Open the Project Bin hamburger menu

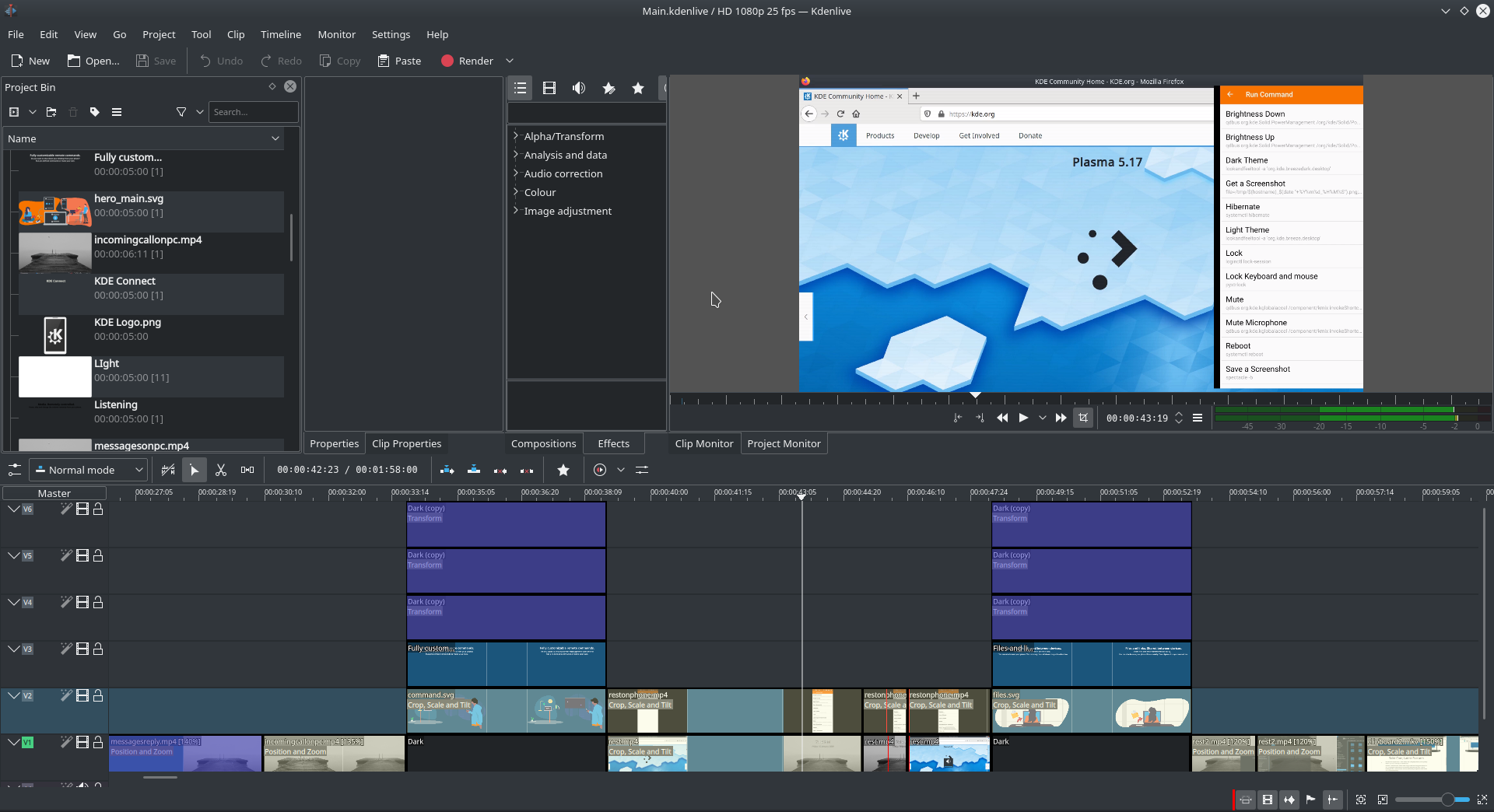pos(117,112)
